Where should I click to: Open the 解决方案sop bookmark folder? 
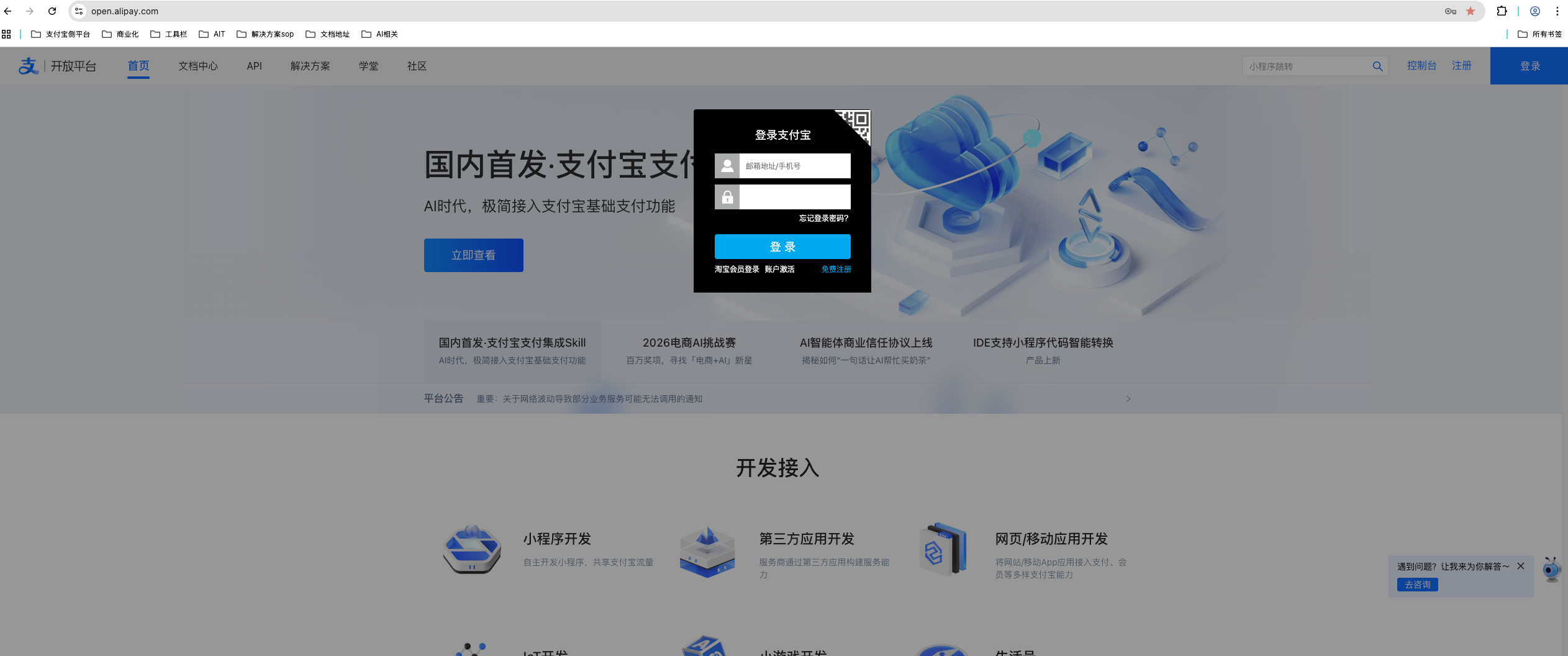pyautogui.click(x=265, y=34)
